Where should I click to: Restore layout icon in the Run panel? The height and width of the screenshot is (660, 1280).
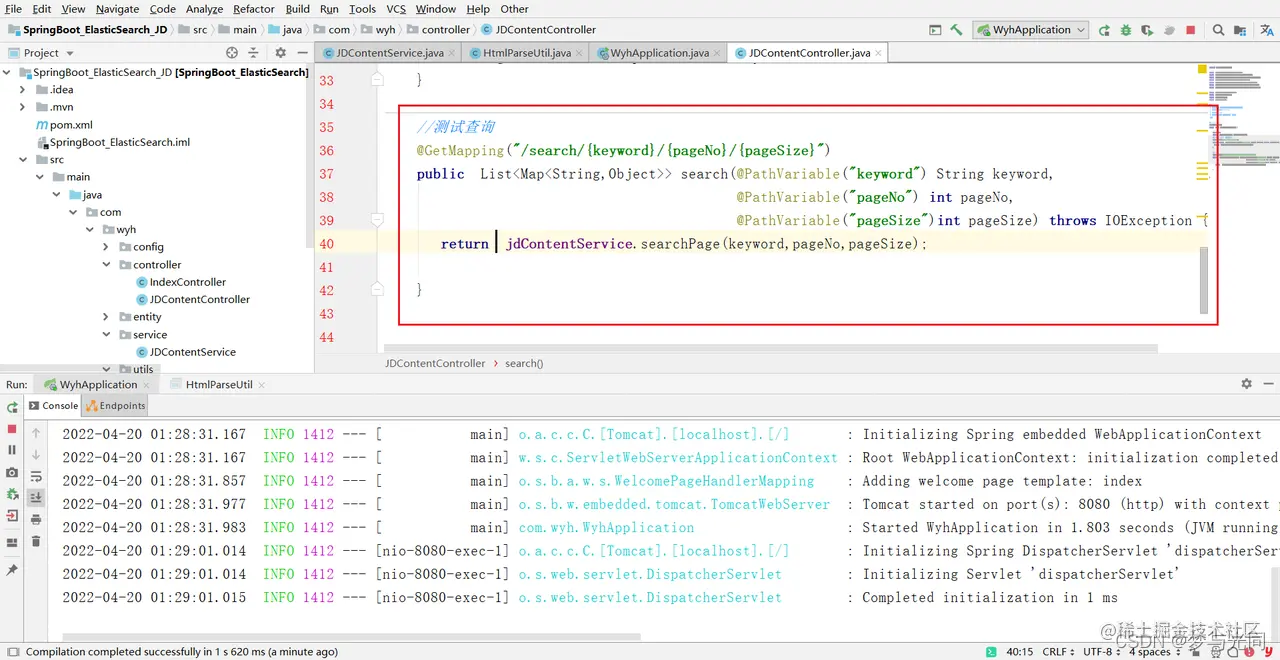click(12, 543)
